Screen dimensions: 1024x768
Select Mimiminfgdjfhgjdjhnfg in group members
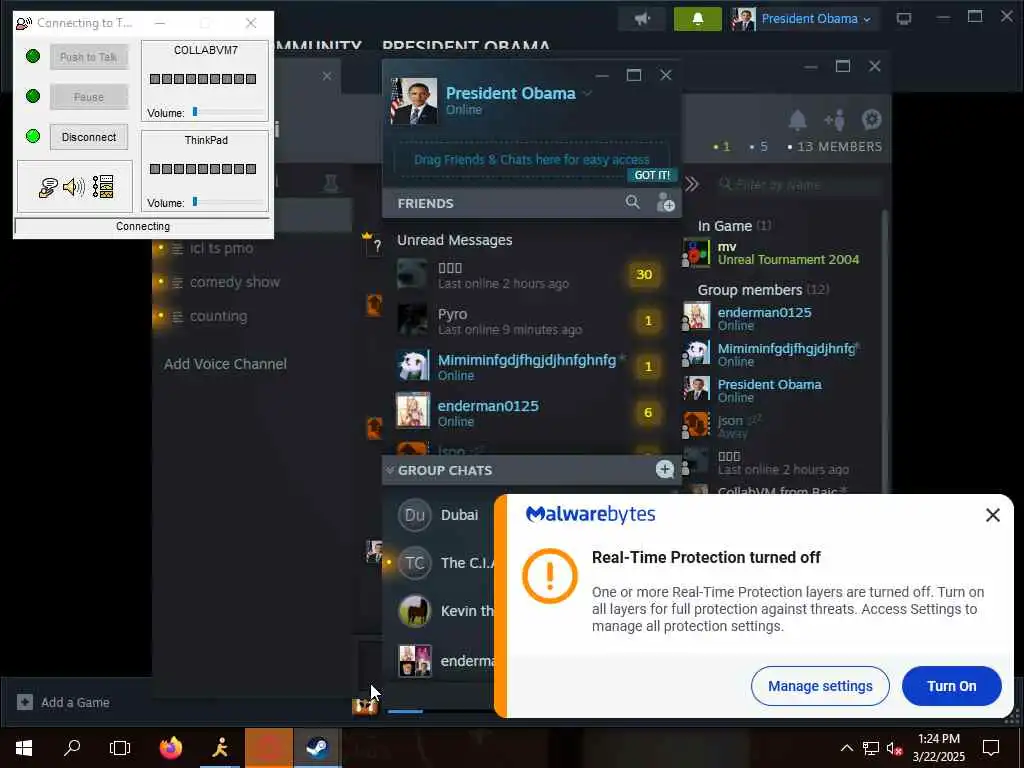pos(780,354)
